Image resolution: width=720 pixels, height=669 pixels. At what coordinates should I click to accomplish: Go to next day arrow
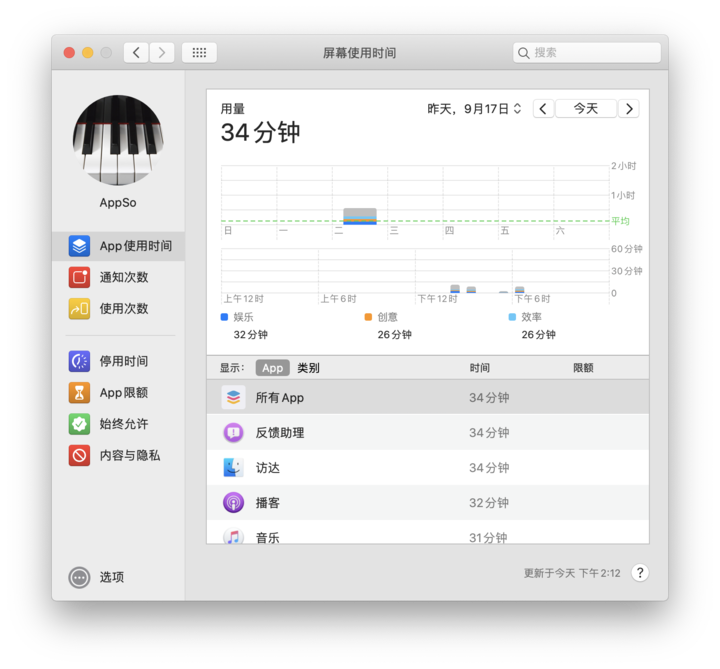(629, 109)
